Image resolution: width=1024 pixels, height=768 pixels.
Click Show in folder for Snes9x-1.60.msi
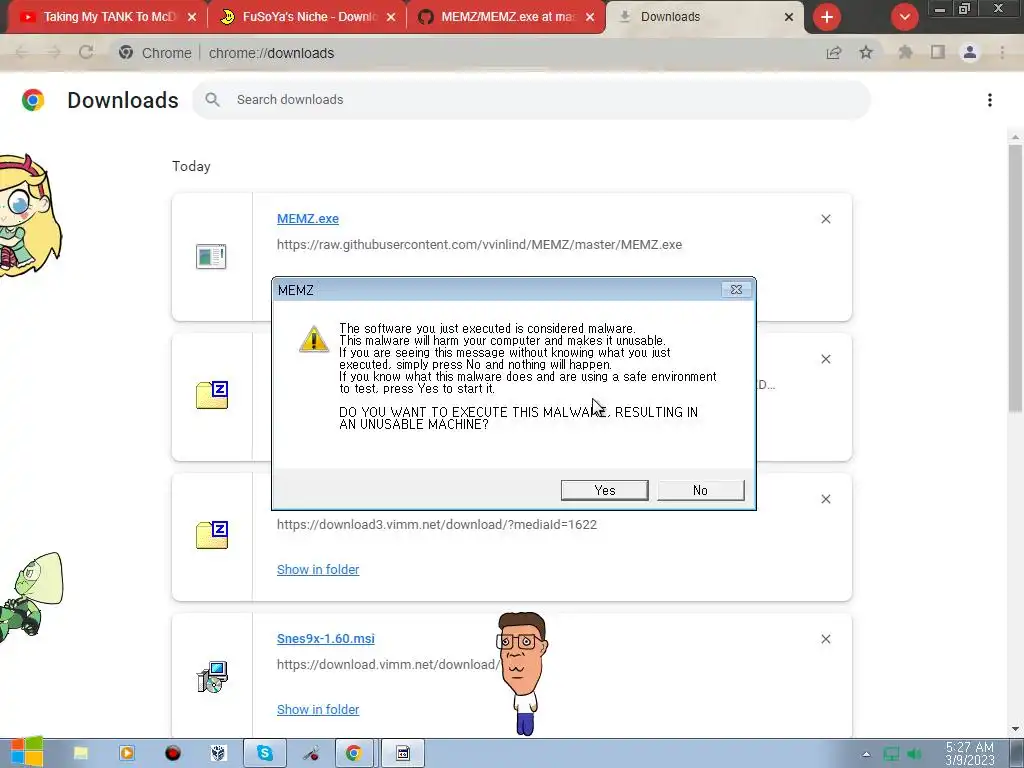[x=318, y=709]
